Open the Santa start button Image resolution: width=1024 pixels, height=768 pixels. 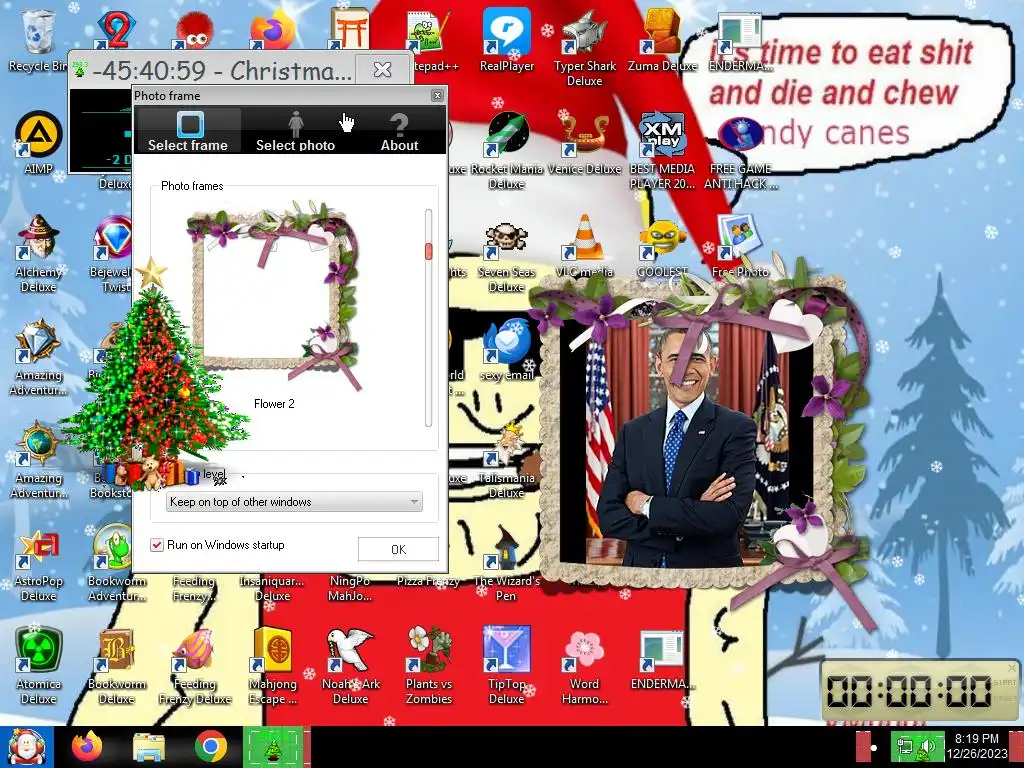(x=26, y=747)
